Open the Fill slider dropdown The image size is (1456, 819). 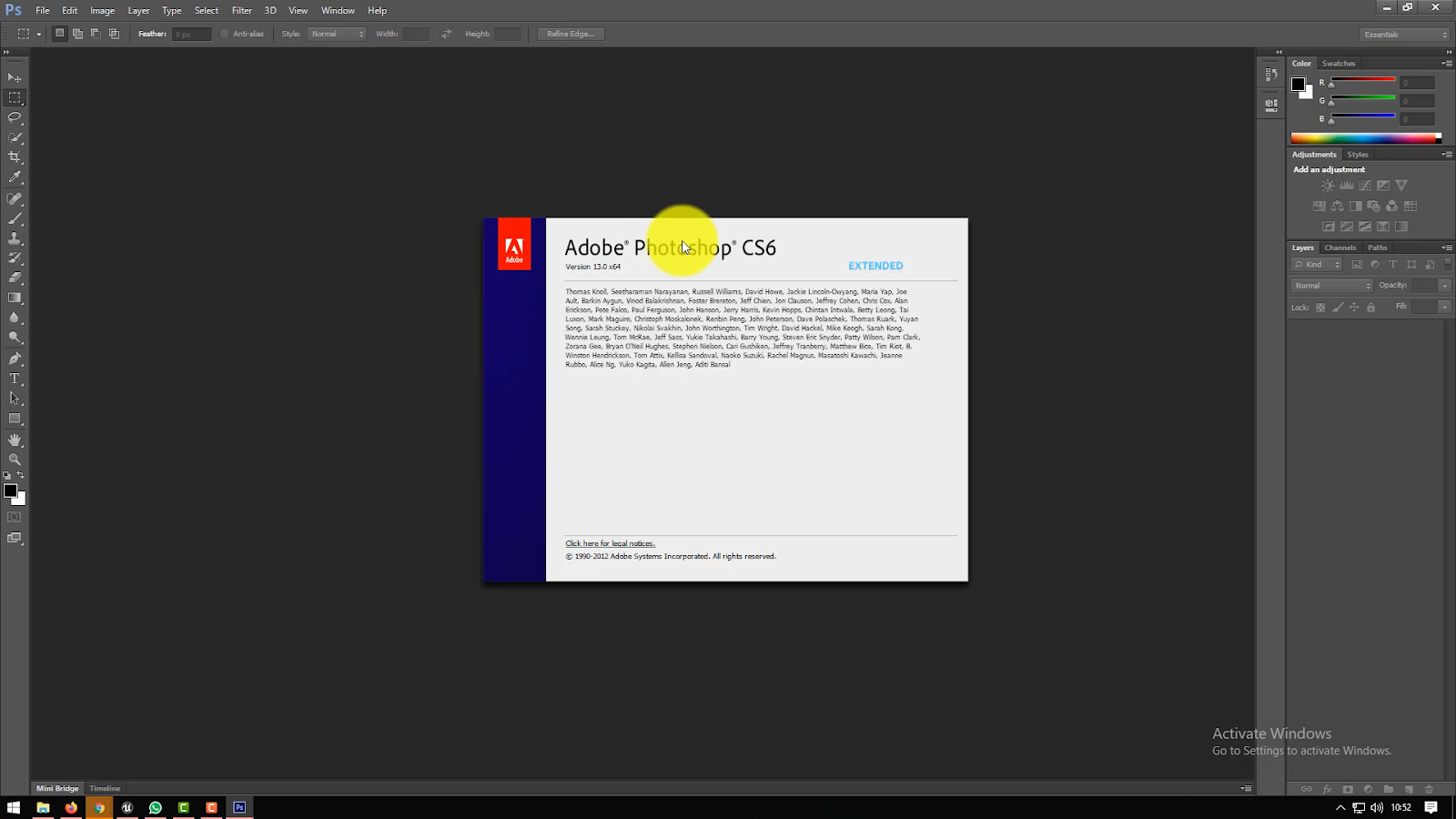(1444, 308)
